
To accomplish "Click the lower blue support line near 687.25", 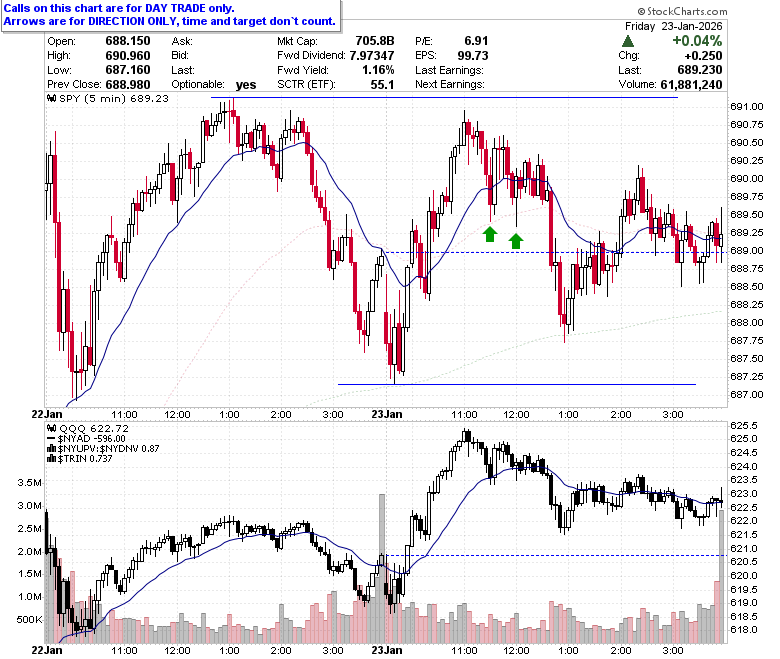I will click(516, 384).
